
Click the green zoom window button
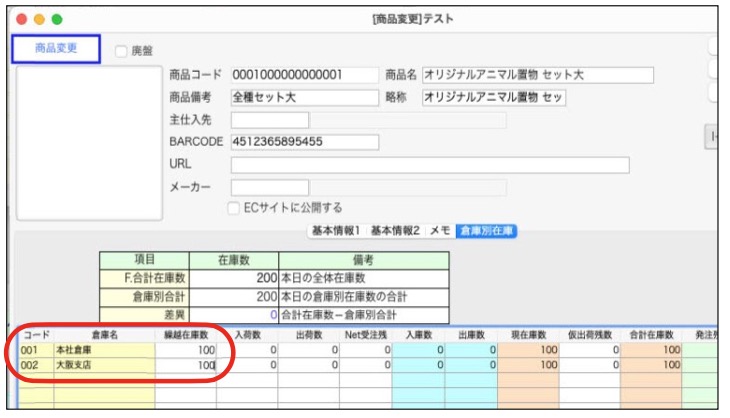(x=57, y=19)
